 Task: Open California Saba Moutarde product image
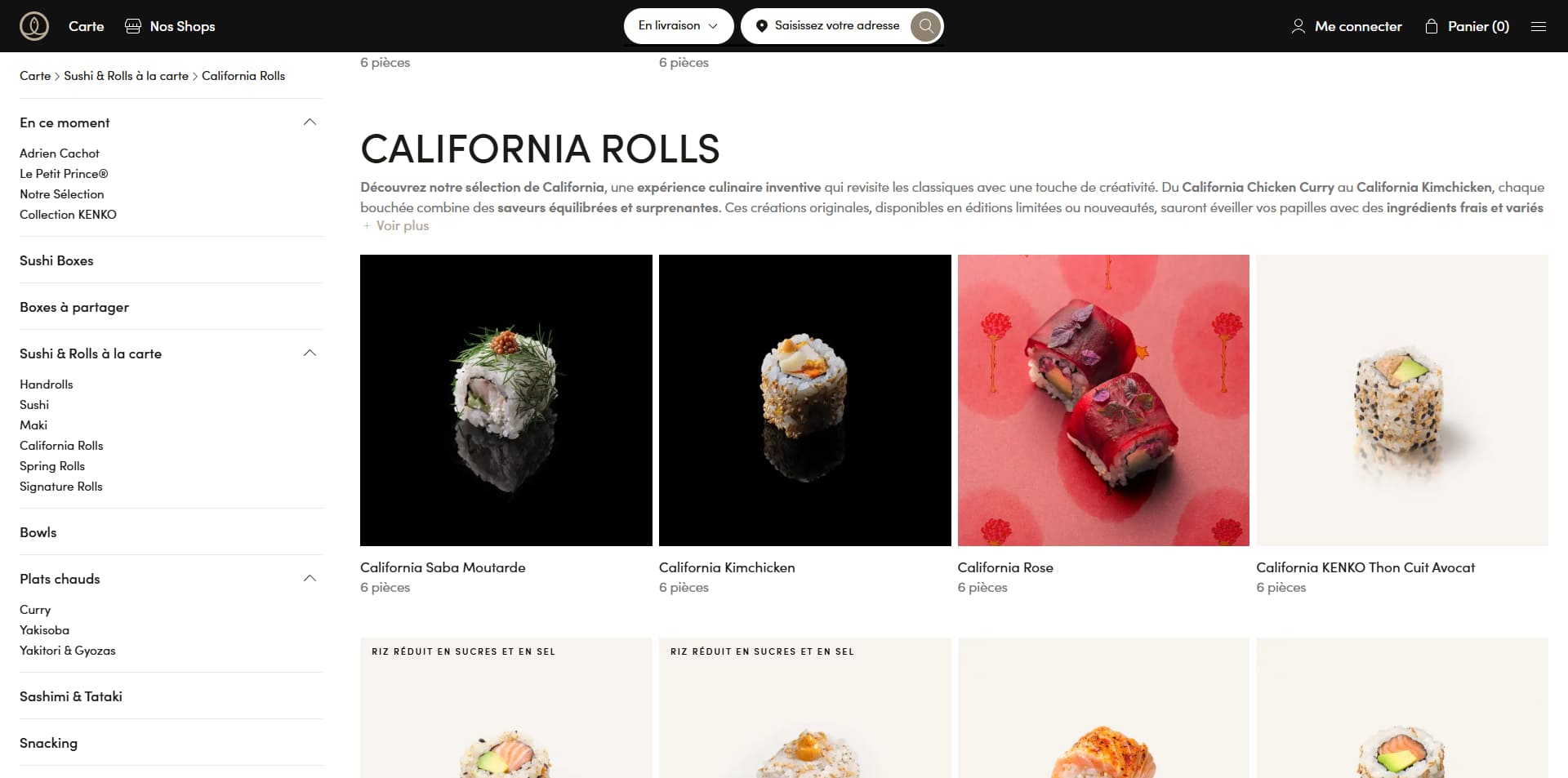pyautogui.click(x=506, y=400)
